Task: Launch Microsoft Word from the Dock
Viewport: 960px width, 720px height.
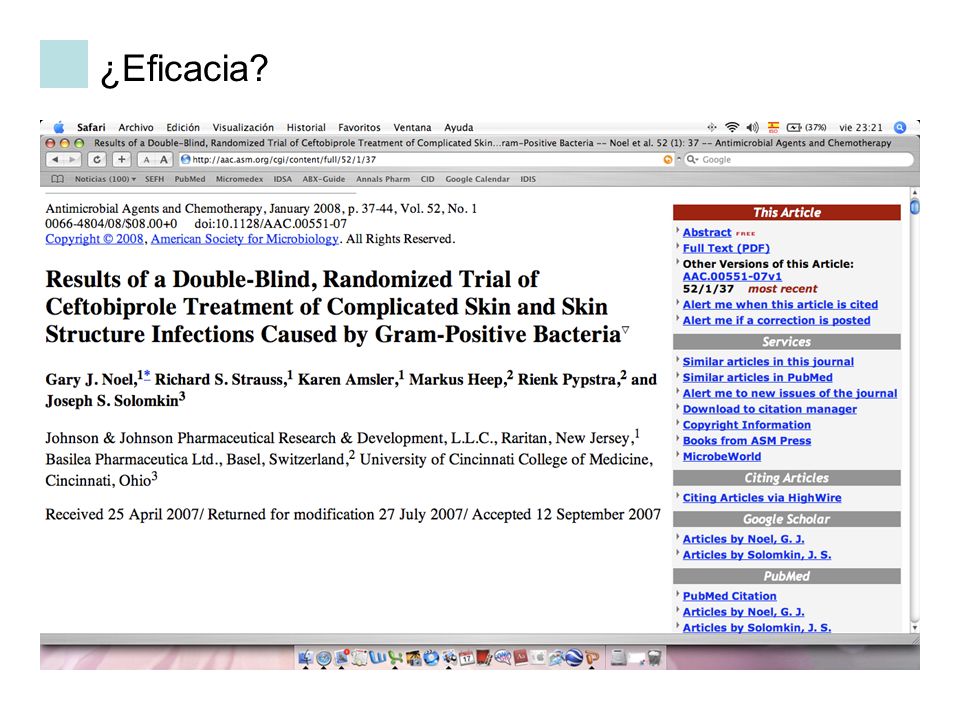Action: [377, 657]
